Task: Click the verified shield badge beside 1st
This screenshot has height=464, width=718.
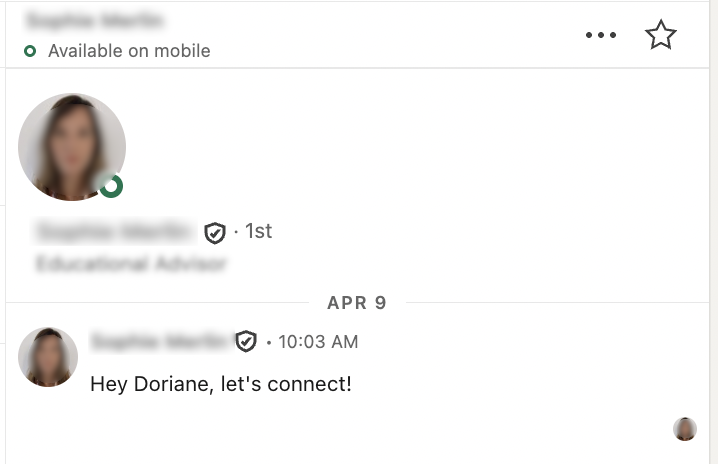Action: click(214, 233)
